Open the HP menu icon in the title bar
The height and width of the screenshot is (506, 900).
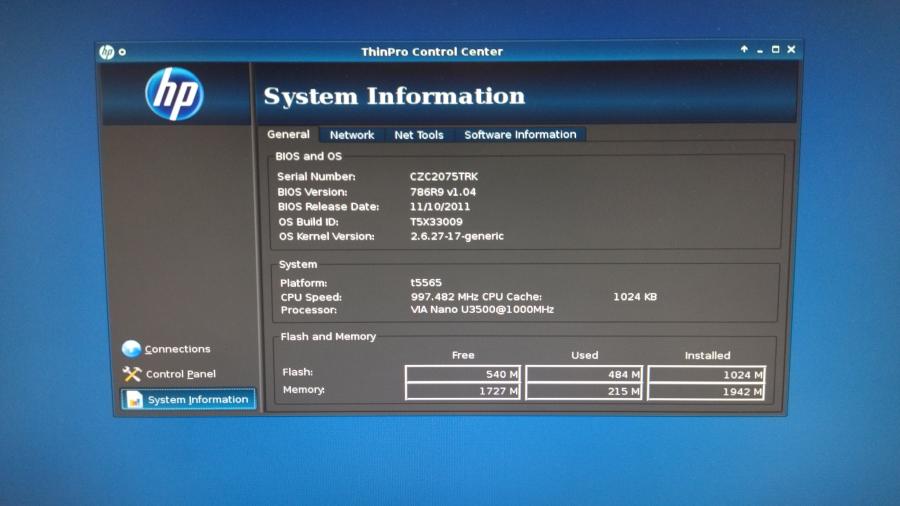coord(107,52)
